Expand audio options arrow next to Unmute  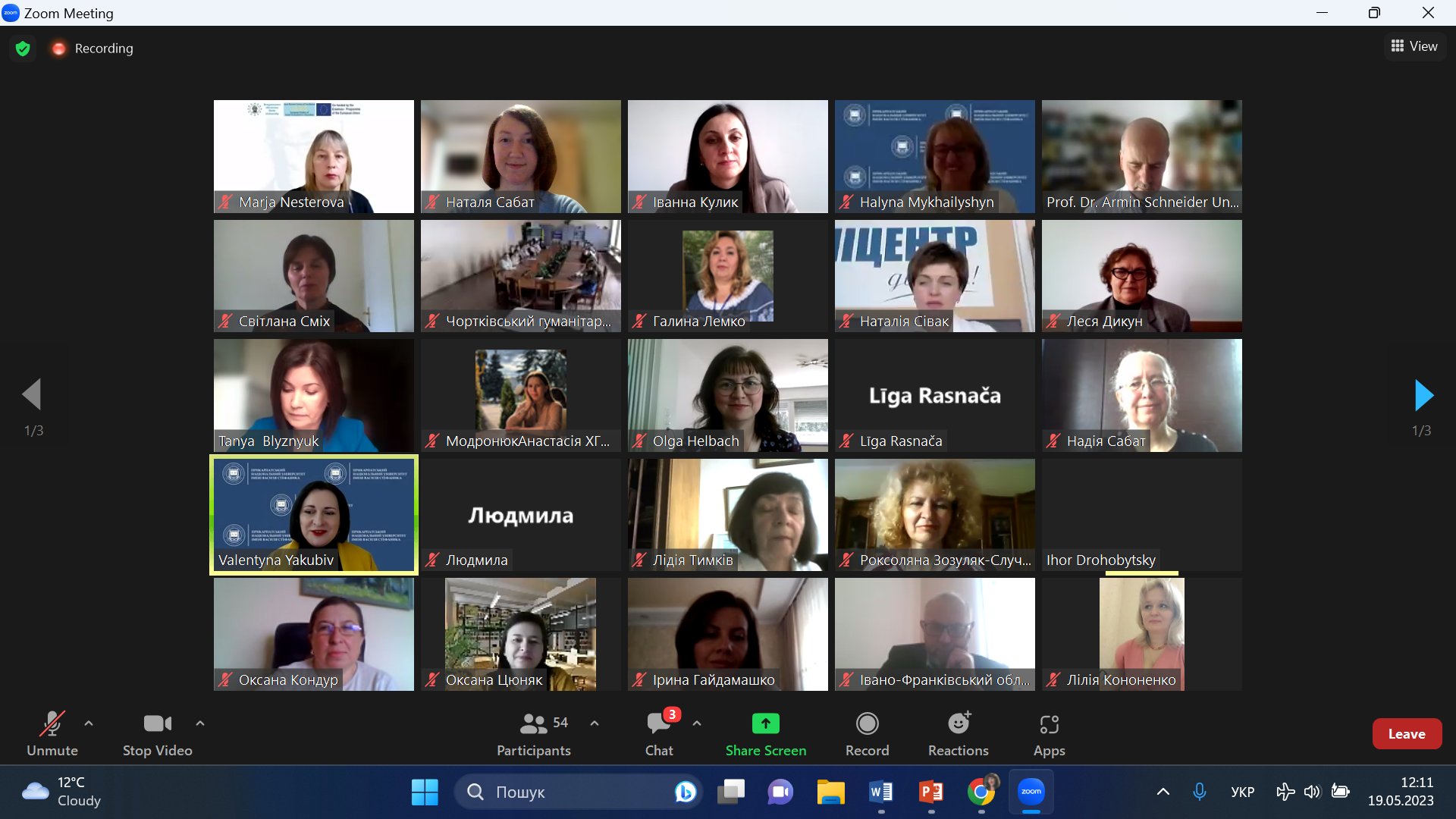coord(89,723)
